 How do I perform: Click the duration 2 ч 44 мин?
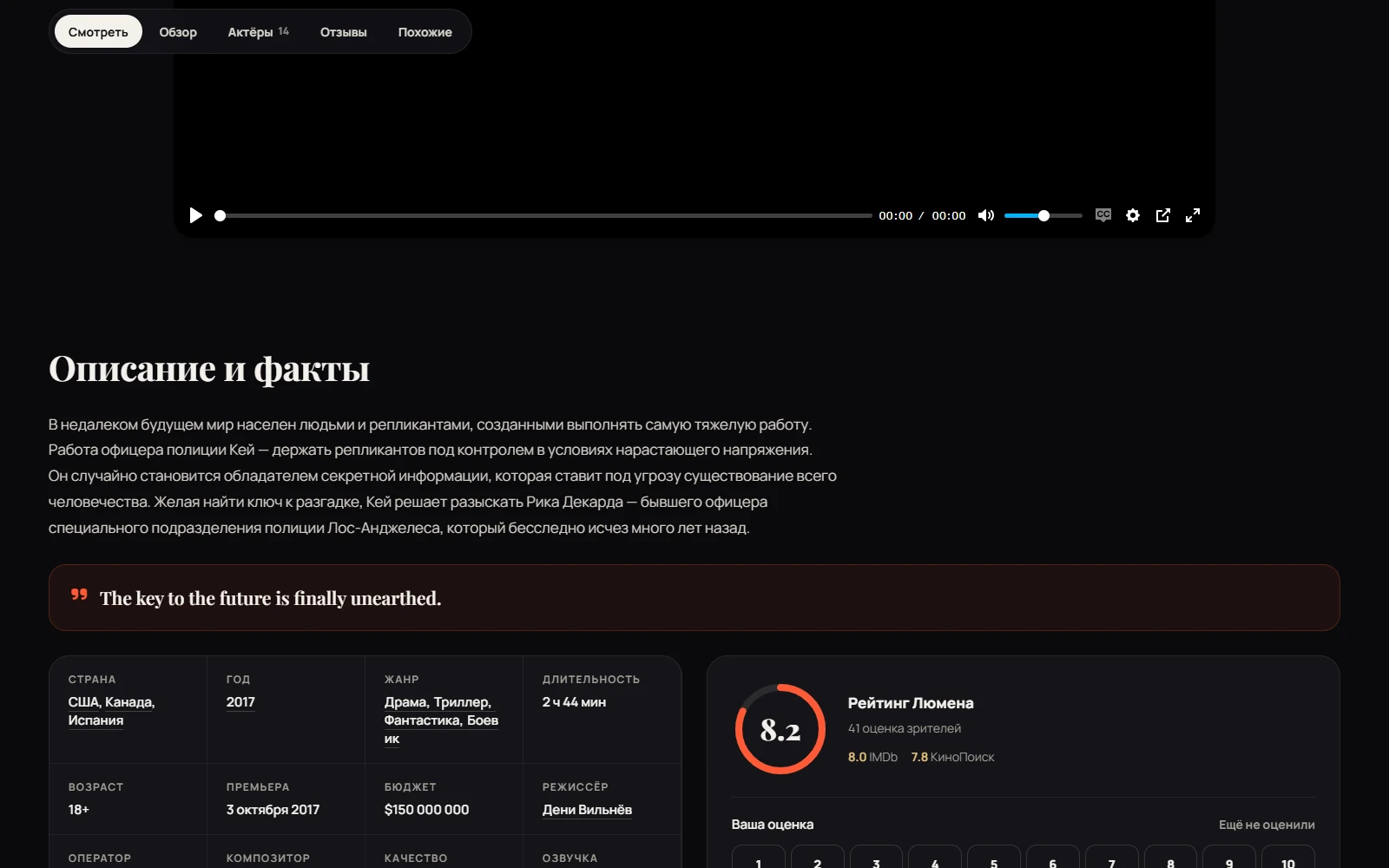pos(574,702)
